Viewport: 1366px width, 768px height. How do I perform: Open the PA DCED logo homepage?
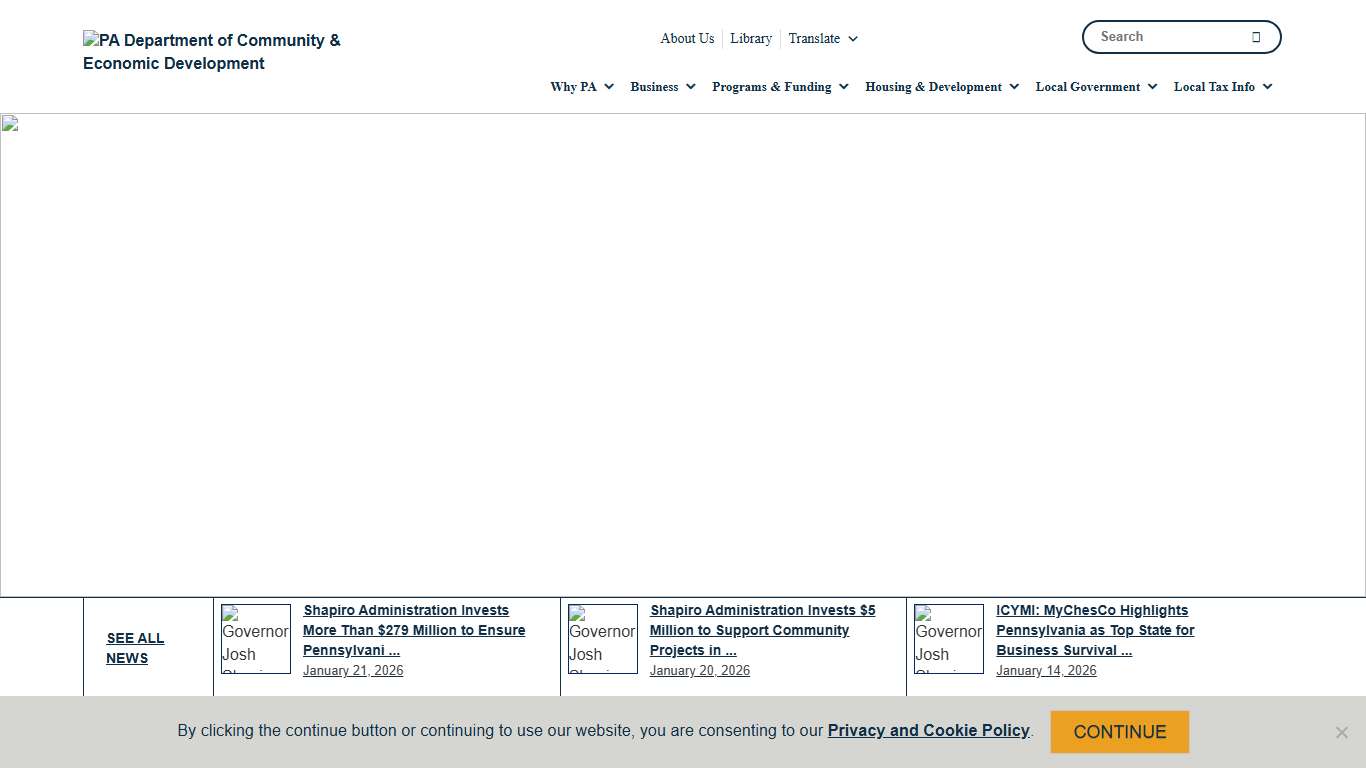212,52
